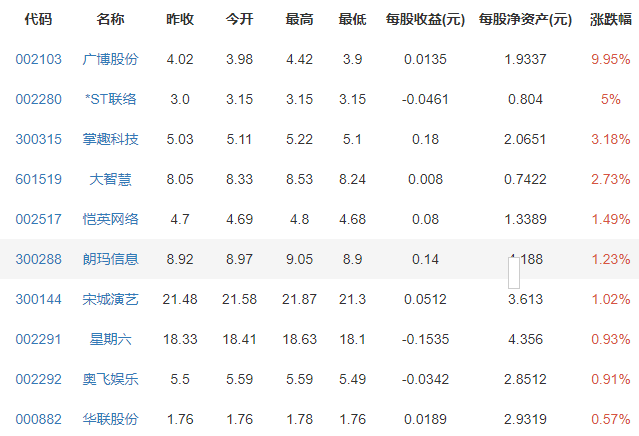Click earnings per share value -0.0461
The height and width of the screenshot is (436, 639).
(425, 99)
